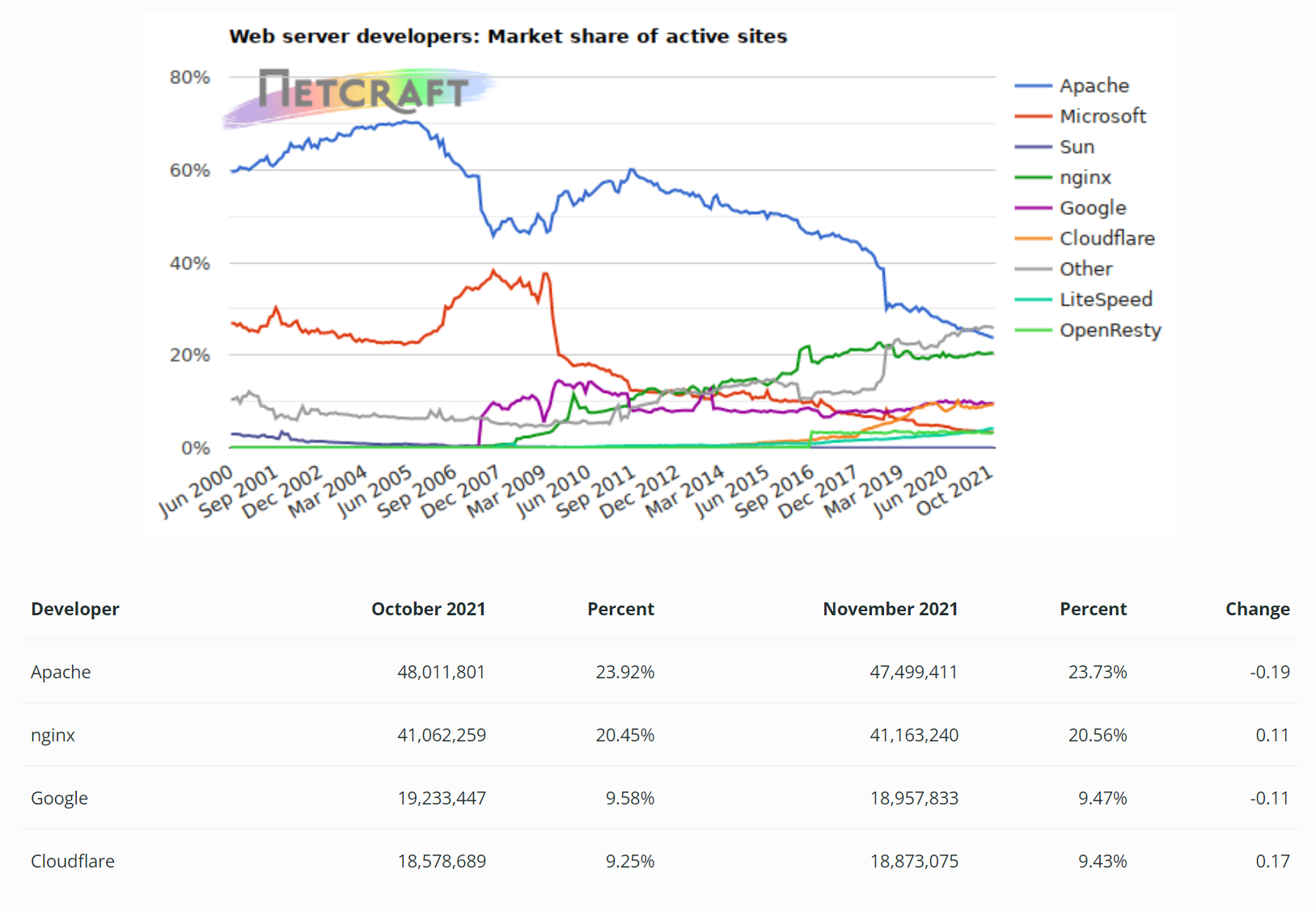Click the Change column header
This screenshot has height=912, width=1316.
[x=1257, y=609]
